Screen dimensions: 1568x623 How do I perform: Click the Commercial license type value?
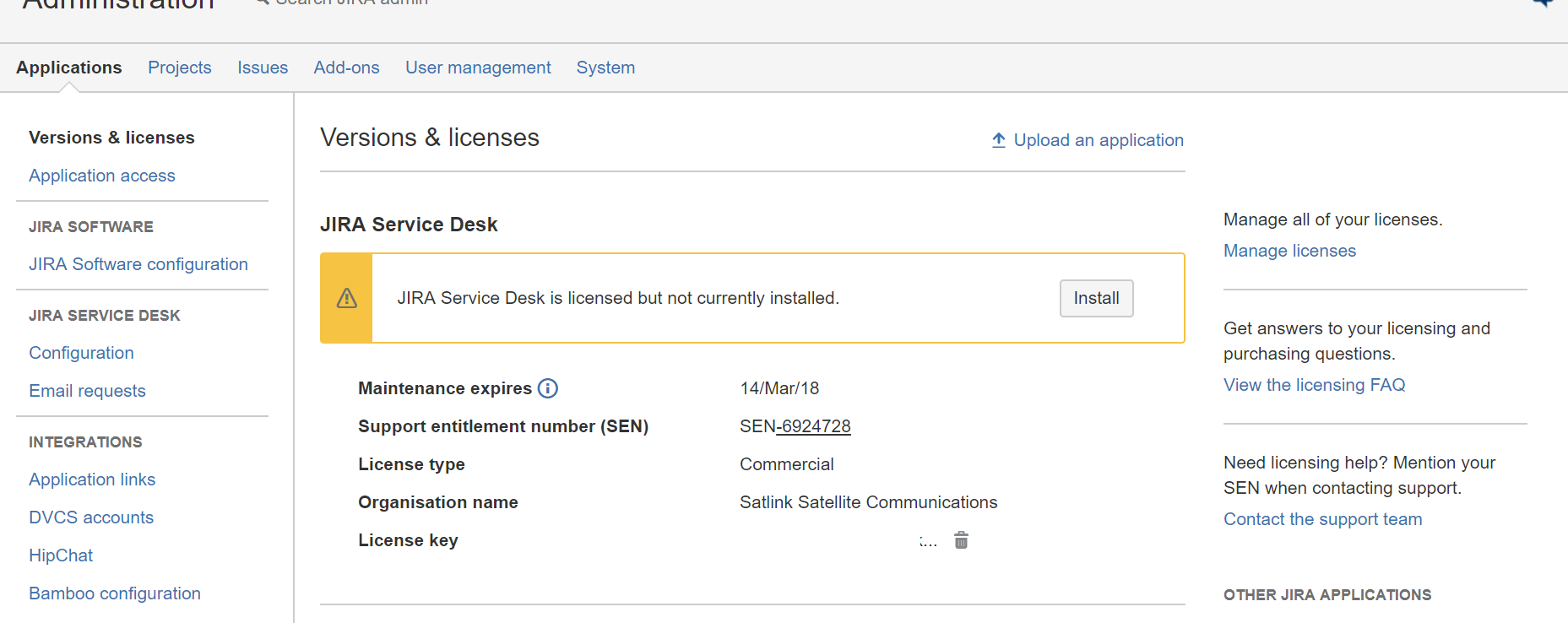786,464
